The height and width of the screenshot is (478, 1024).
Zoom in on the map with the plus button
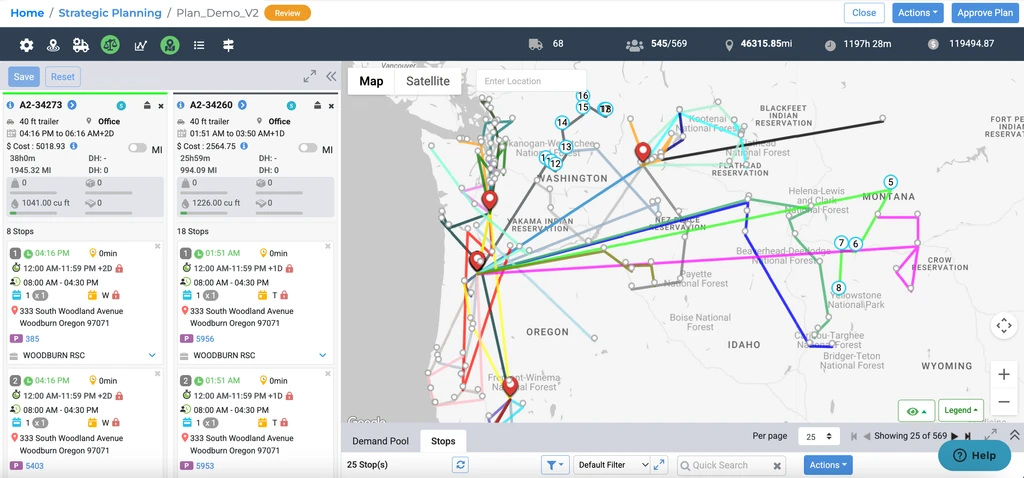tap(1003, 374)
